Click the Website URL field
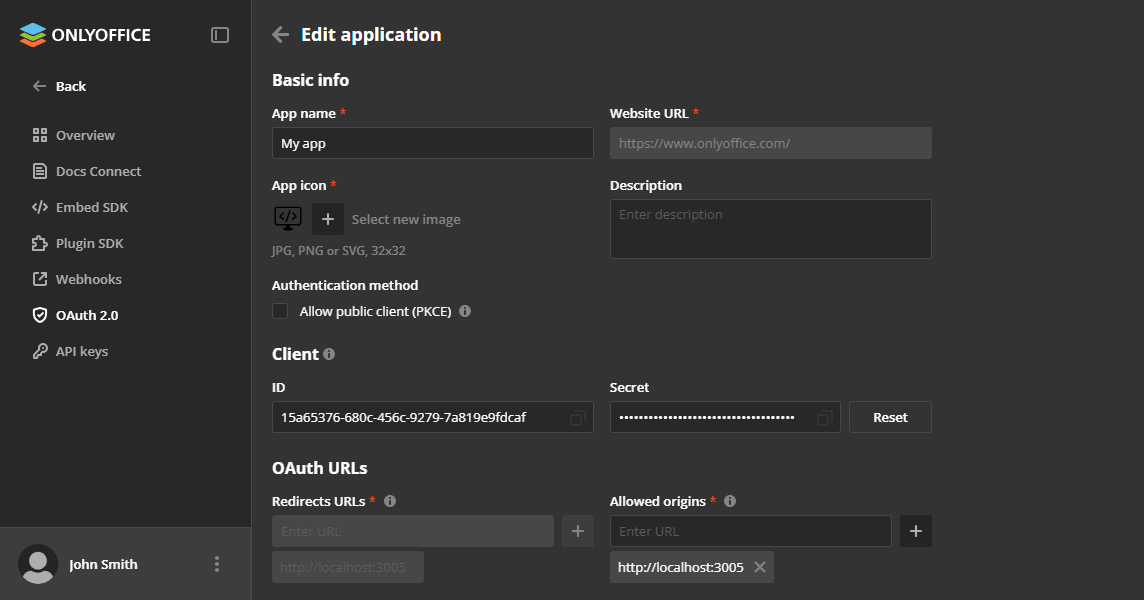 (x=770, y=143)
